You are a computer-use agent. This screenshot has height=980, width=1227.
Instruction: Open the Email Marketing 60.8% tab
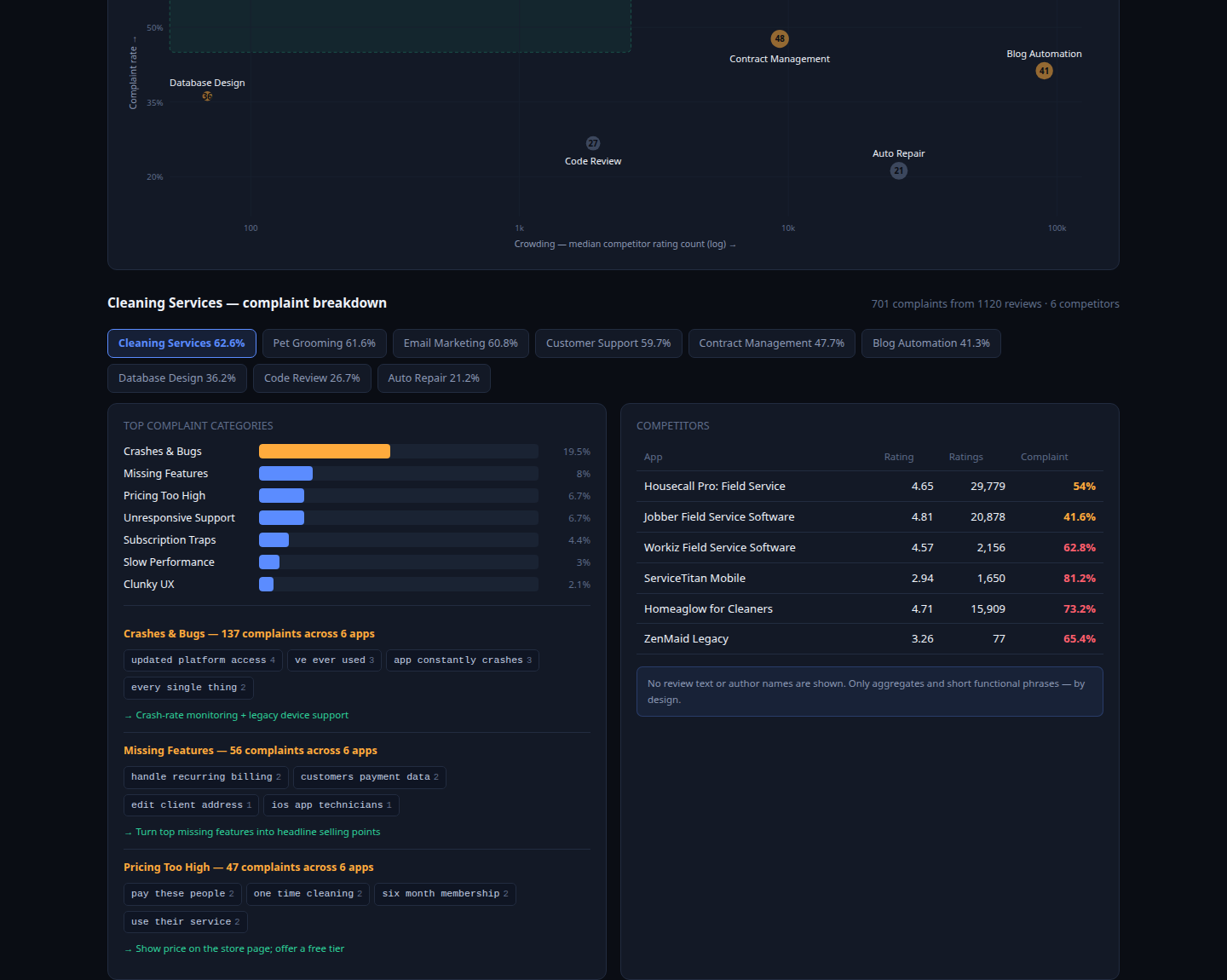point(461,343)
